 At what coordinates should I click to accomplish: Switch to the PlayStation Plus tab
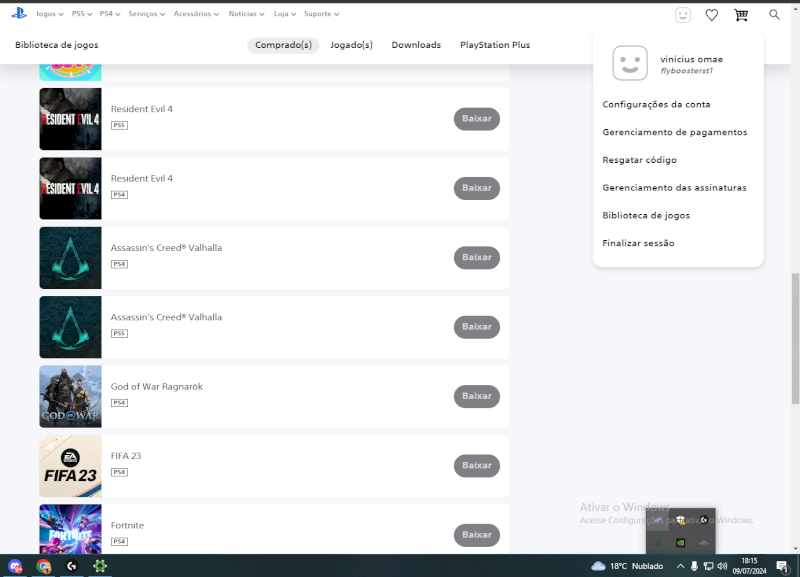[495, 45]
